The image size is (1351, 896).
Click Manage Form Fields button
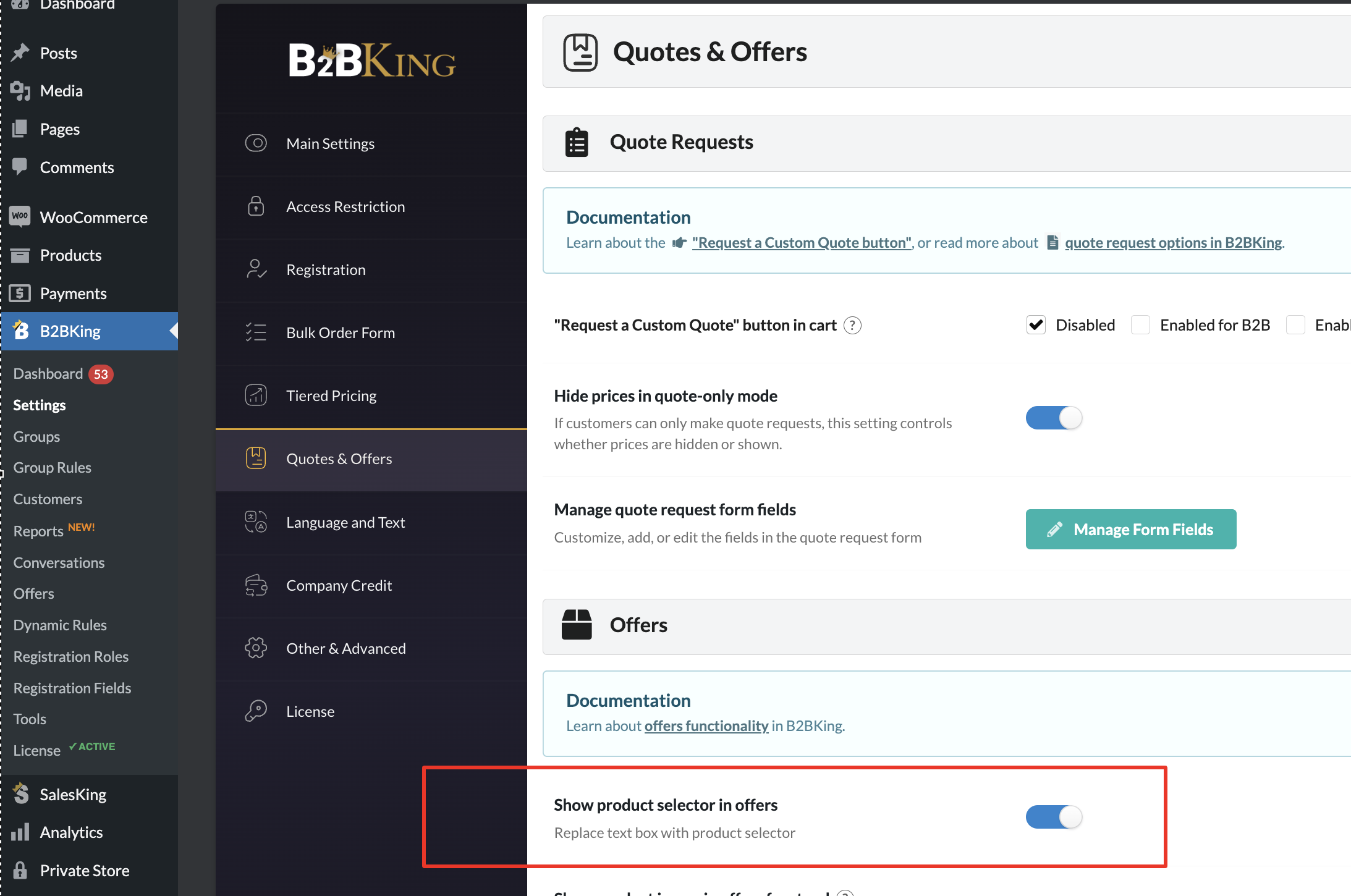pyautogui.click(x=1131, y=529)
